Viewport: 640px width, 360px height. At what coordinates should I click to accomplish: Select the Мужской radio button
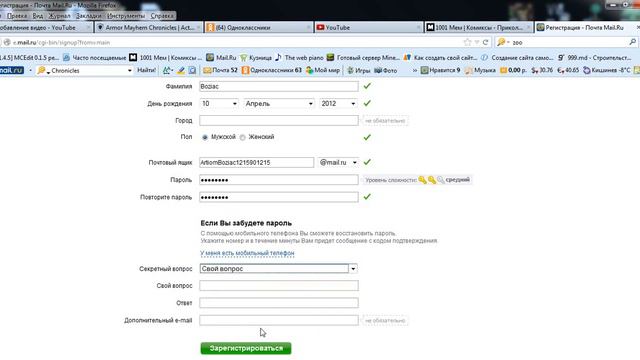point(205,138)
